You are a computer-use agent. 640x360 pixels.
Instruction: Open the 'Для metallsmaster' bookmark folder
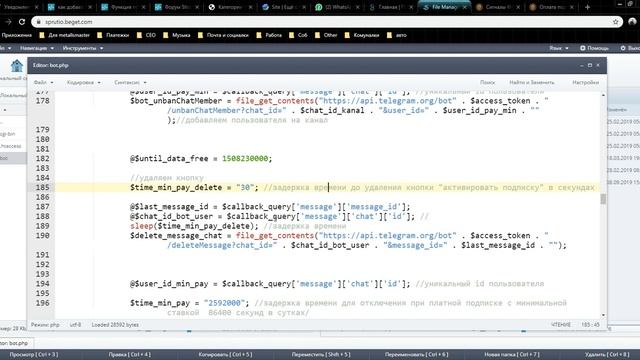tap(64, 35)
